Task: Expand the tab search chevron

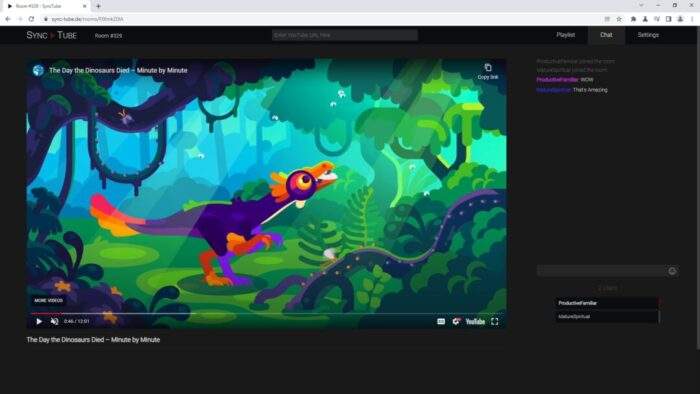Action: [641, 5]
